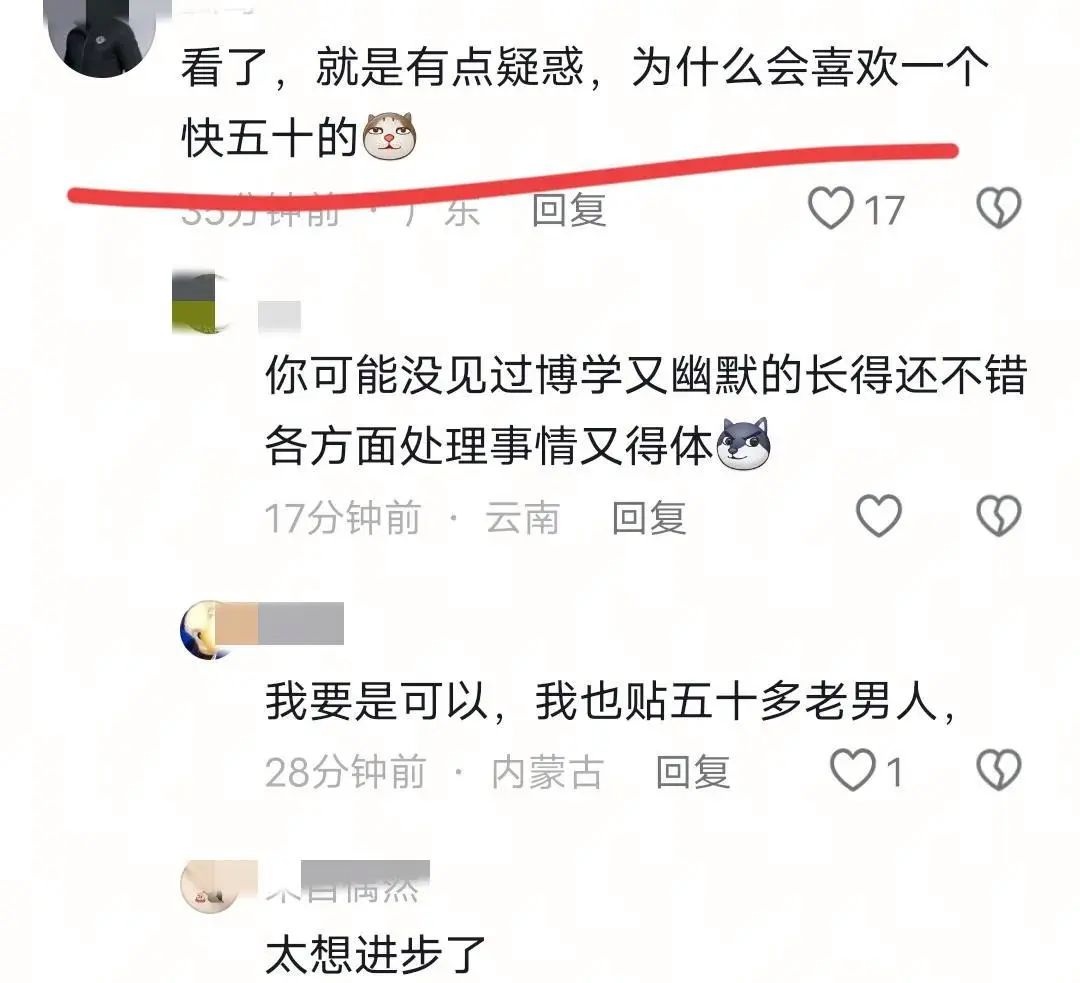
Task: Reply to the top comment via 回复
Action: 569,210
